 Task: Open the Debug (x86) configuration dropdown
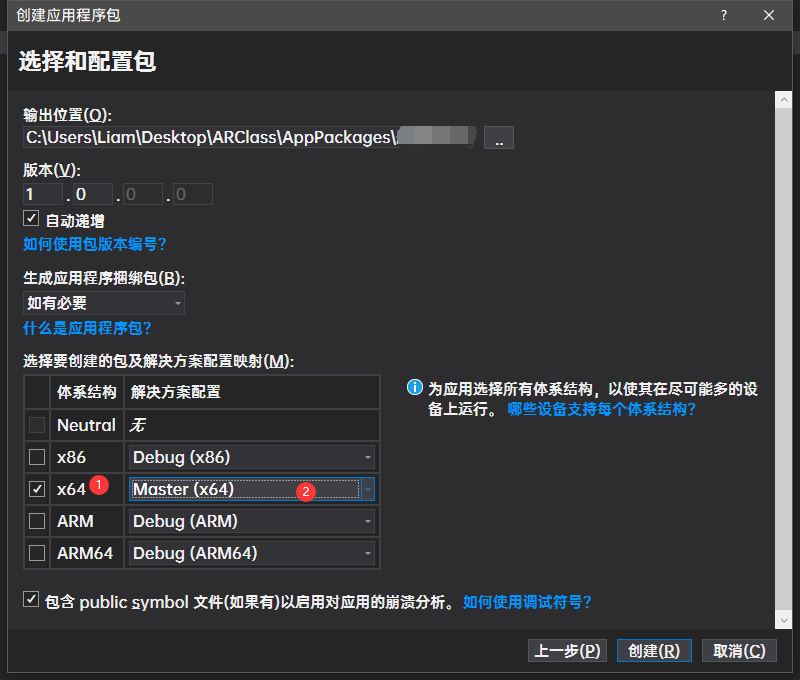pos(368,457)
